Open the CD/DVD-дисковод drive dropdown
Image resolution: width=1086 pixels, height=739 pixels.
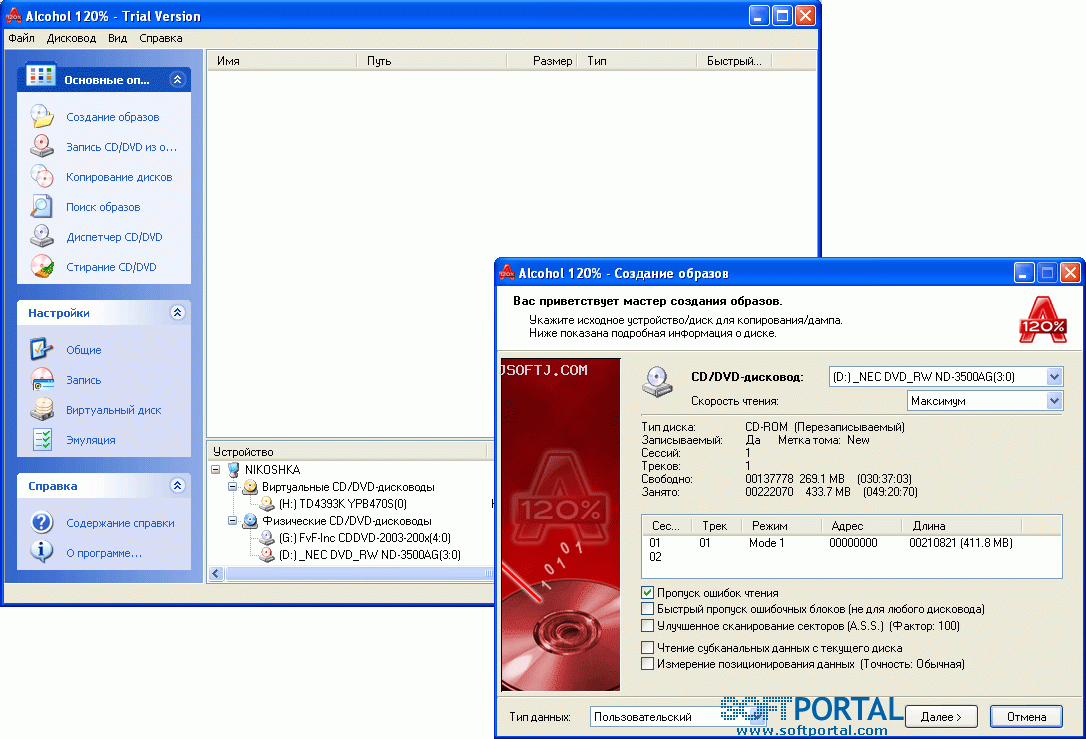pyautogui.click(x=1054, y=377)
